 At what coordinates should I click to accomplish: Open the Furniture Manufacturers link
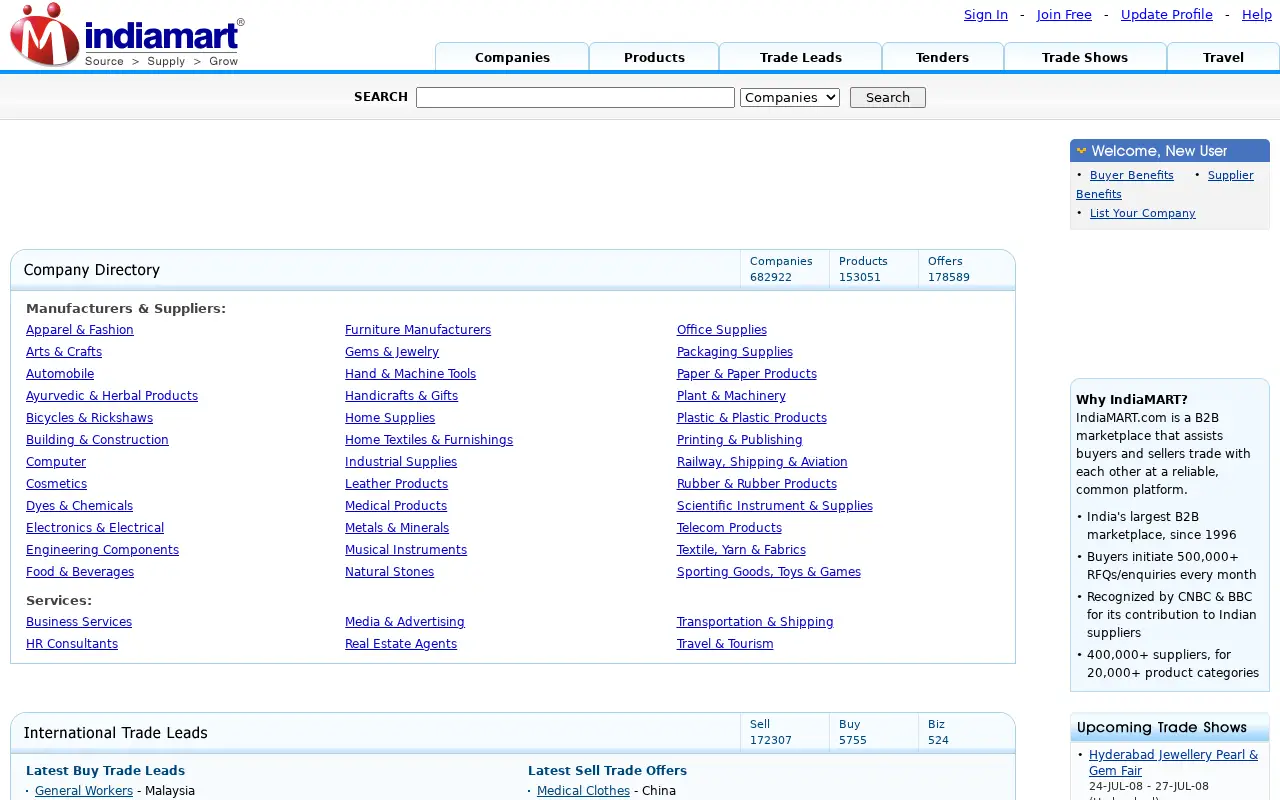pyautogui.click(x=418, y=330)
